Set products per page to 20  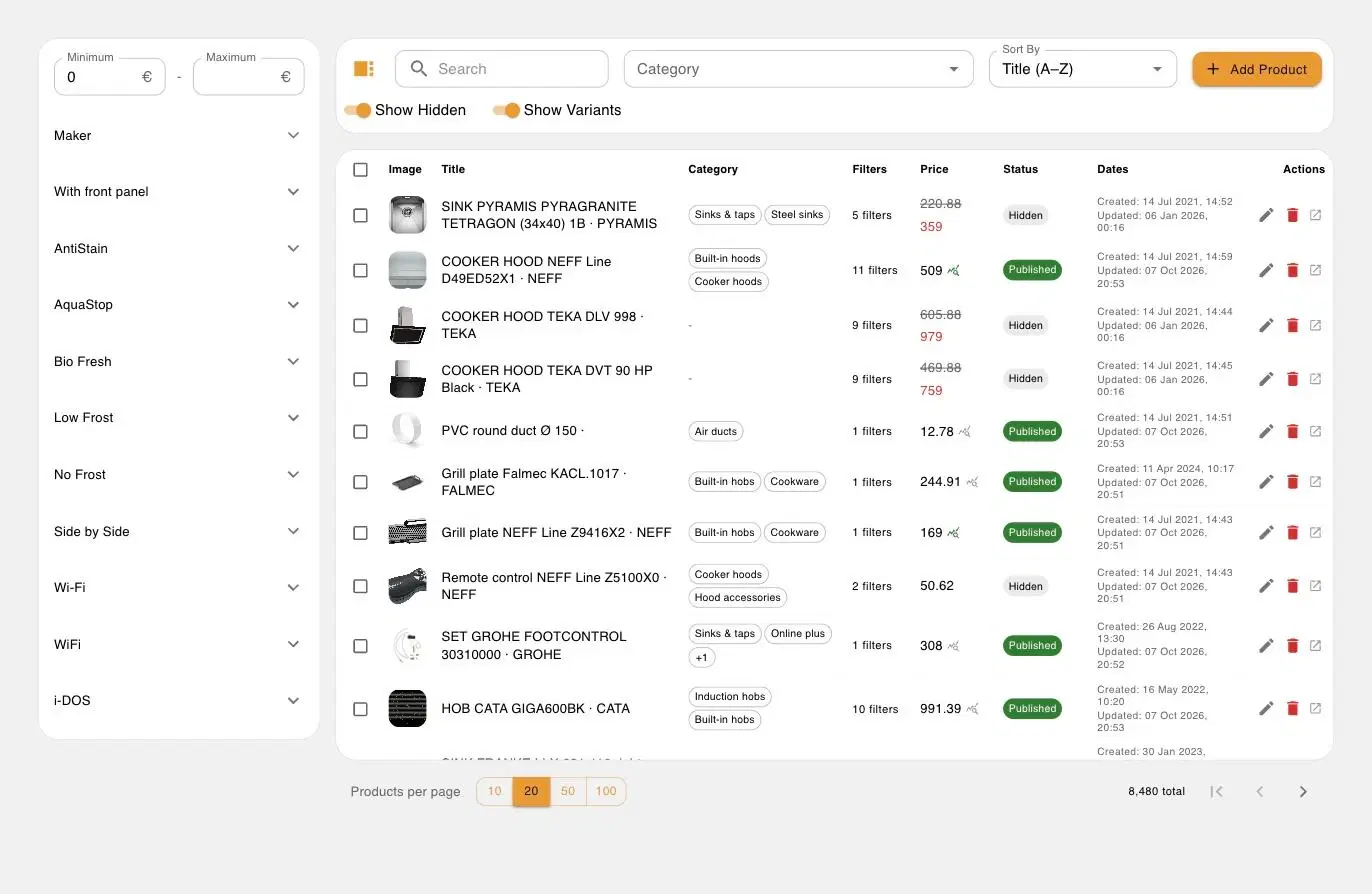click(531, 791)
